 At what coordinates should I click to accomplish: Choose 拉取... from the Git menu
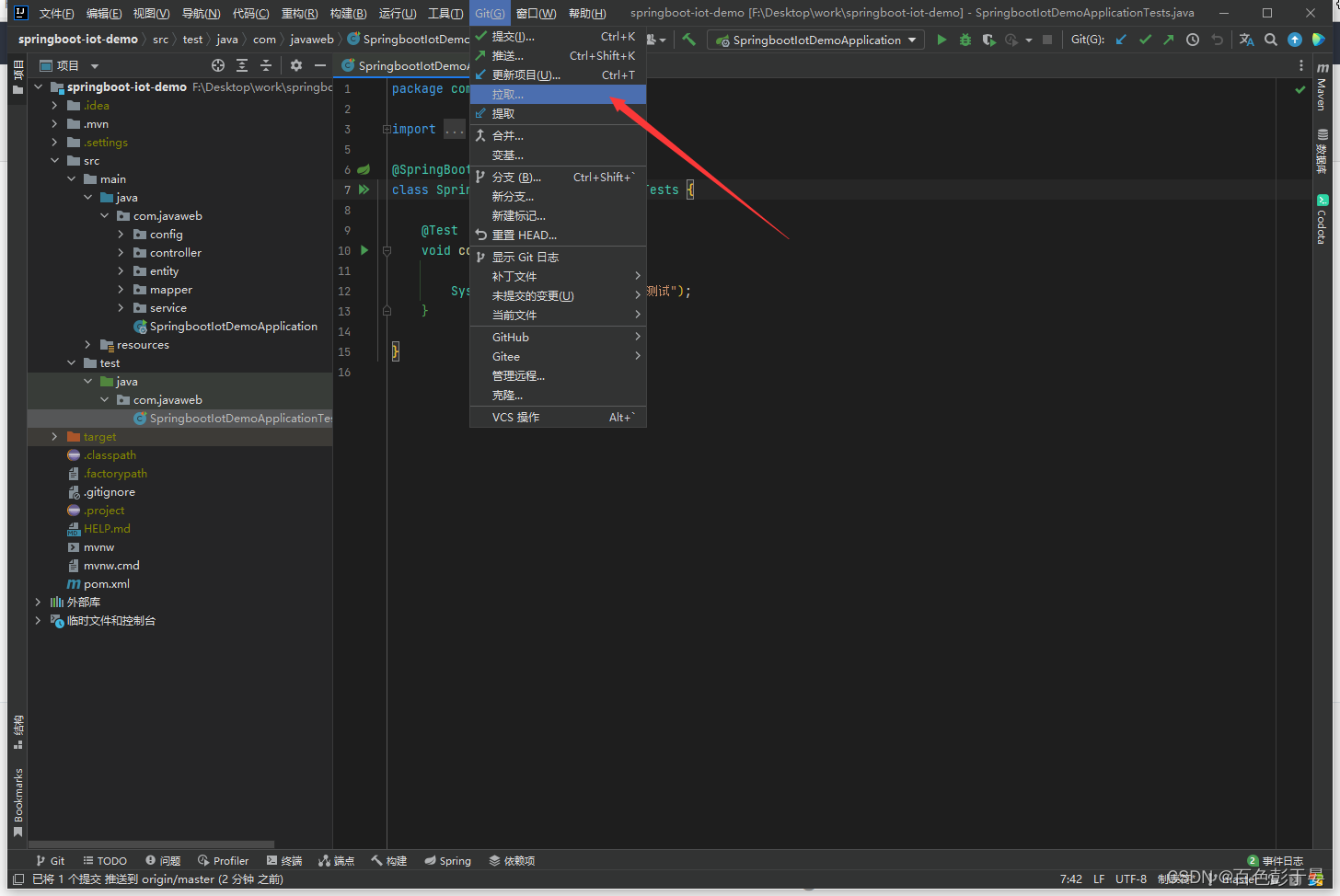click(x=558, y=94)
